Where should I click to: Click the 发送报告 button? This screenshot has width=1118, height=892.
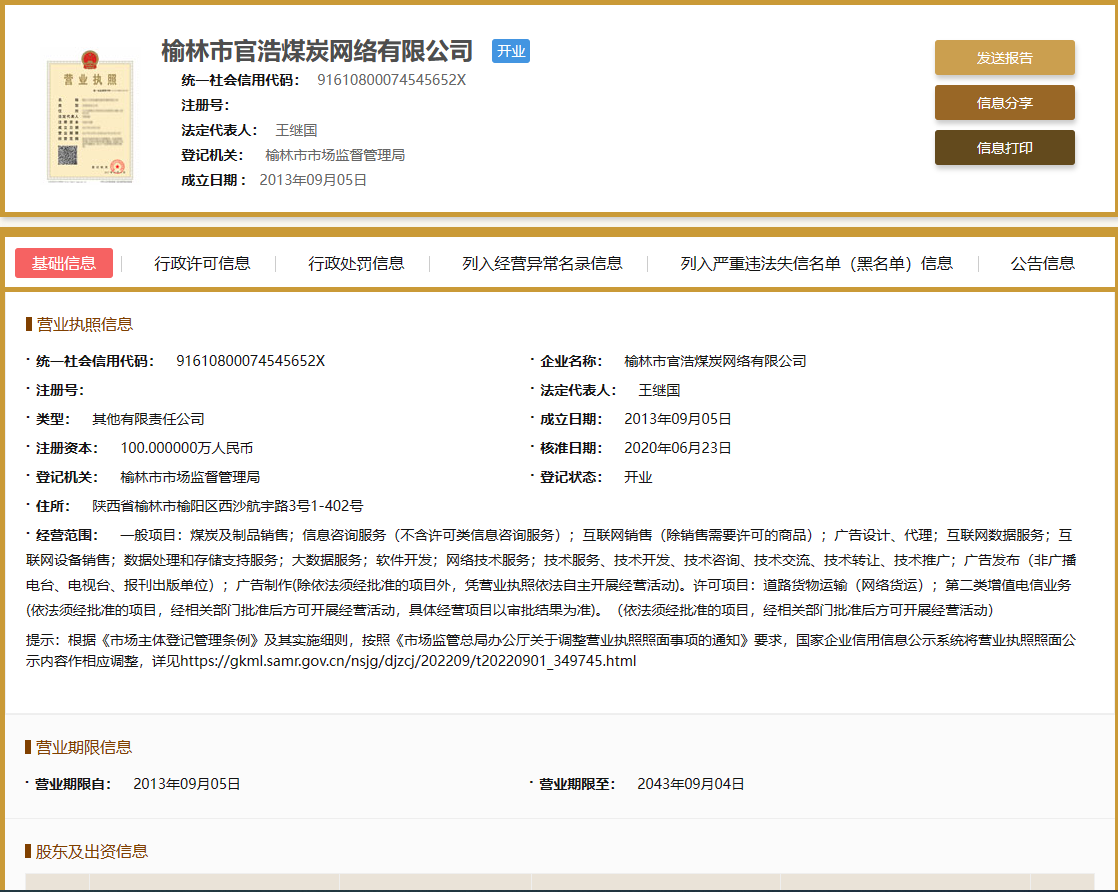pos(1004,58)
